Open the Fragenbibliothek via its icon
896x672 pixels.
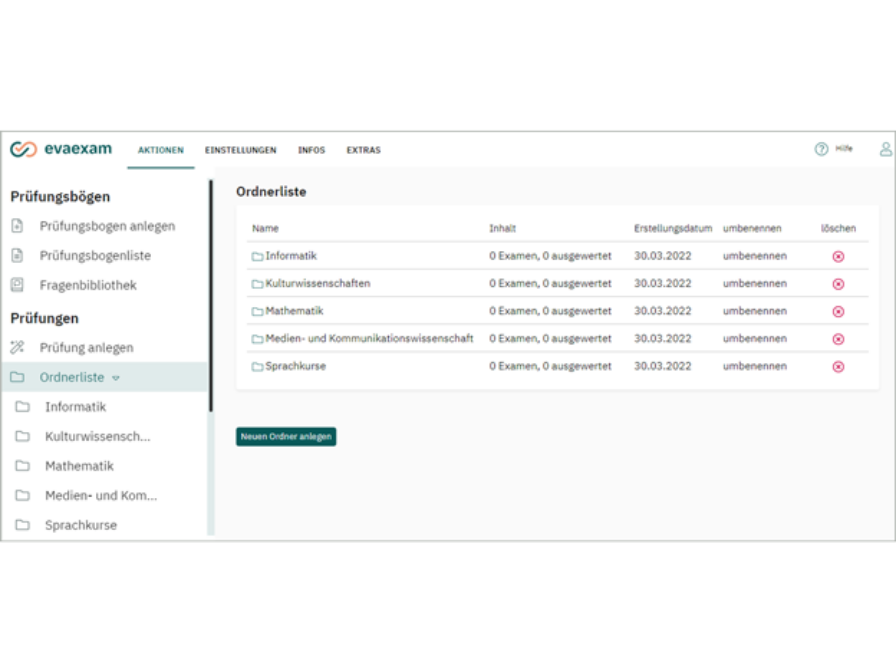(17, 284)
